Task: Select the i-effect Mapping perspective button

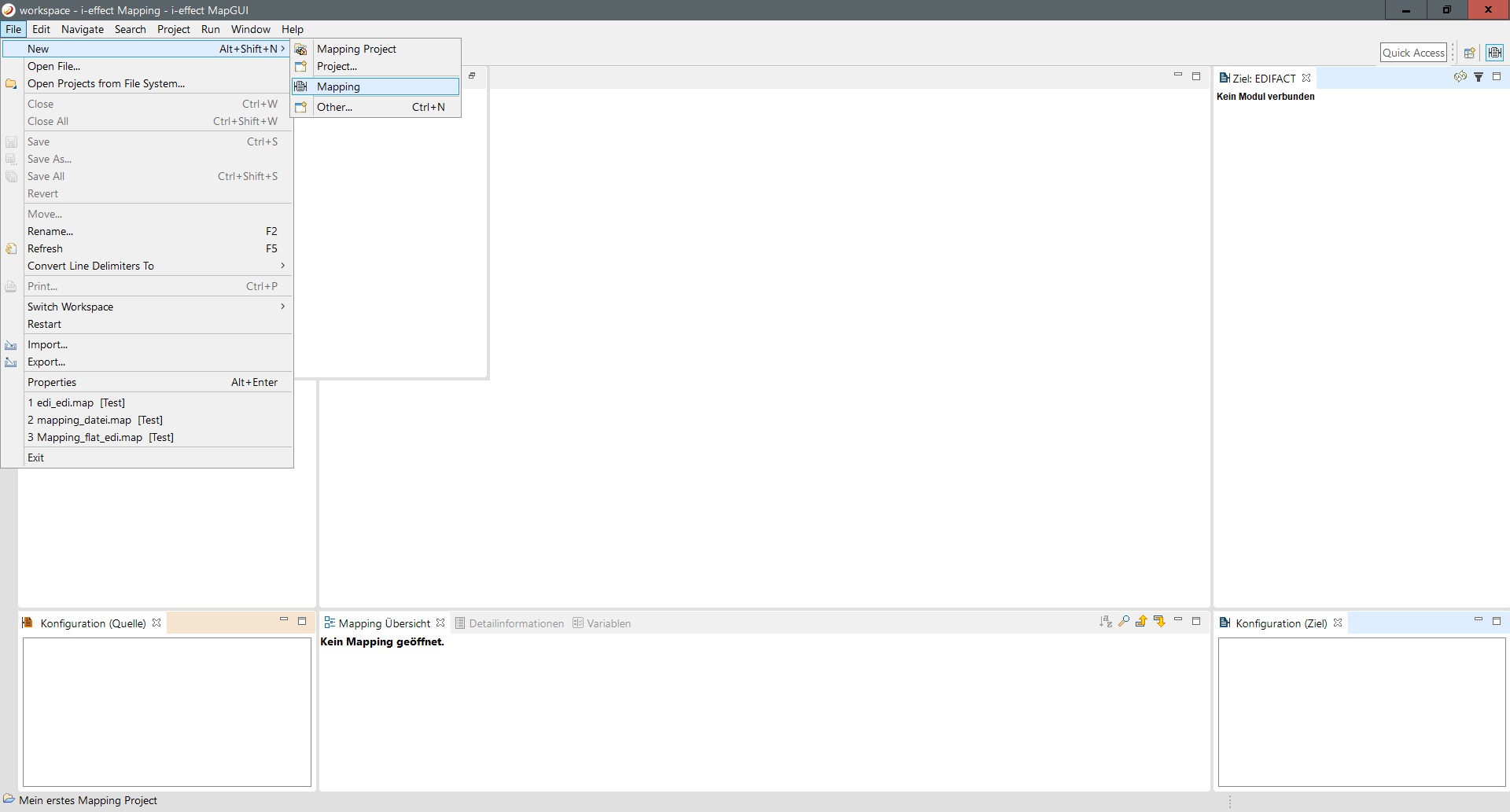Action: tap(1494, 53)
